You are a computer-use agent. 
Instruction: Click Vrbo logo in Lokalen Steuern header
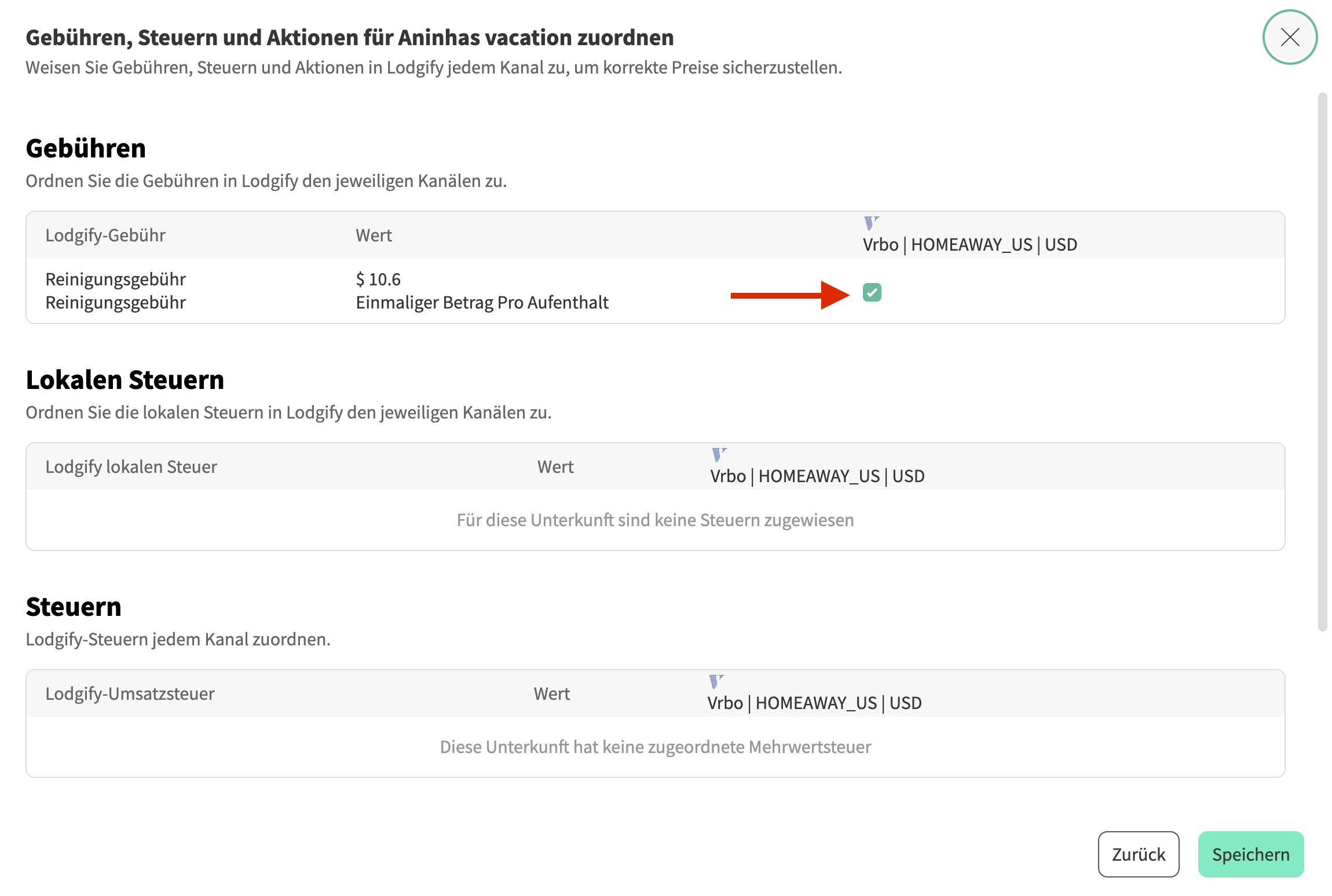coord(718,454)
